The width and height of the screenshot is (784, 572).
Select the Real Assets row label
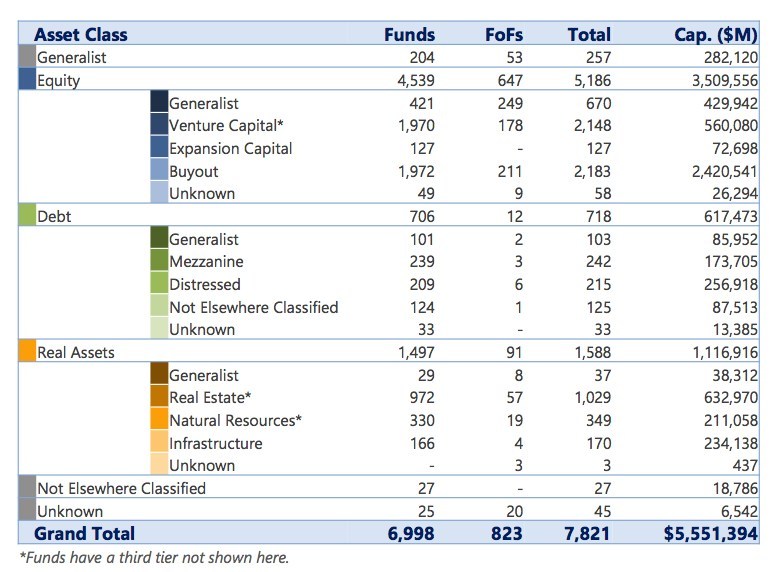(x=76, y=352)
